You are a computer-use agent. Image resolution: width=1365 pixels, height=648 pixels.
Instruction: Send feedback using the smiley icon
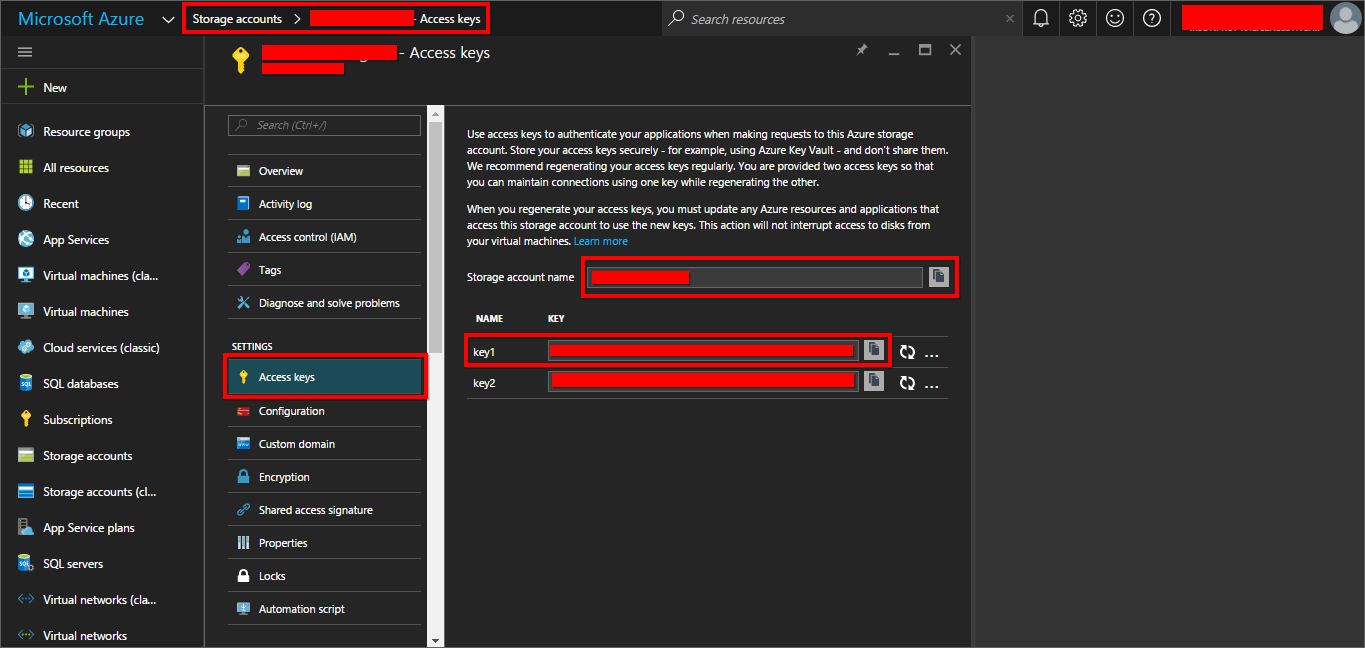pyautogui.click(x=1114, y=18)
